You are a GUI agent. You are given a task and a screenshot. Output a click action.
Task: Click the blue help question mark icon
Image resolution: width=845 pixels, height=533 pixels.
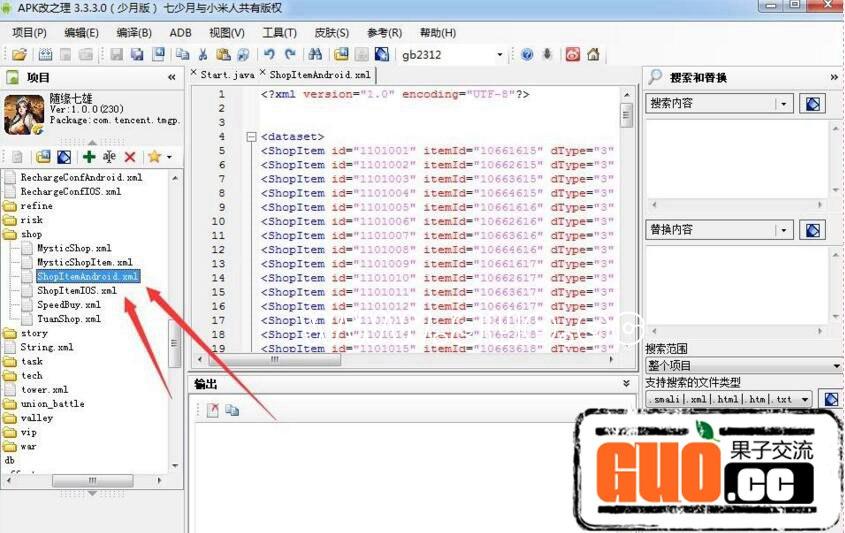click(527, 54)
